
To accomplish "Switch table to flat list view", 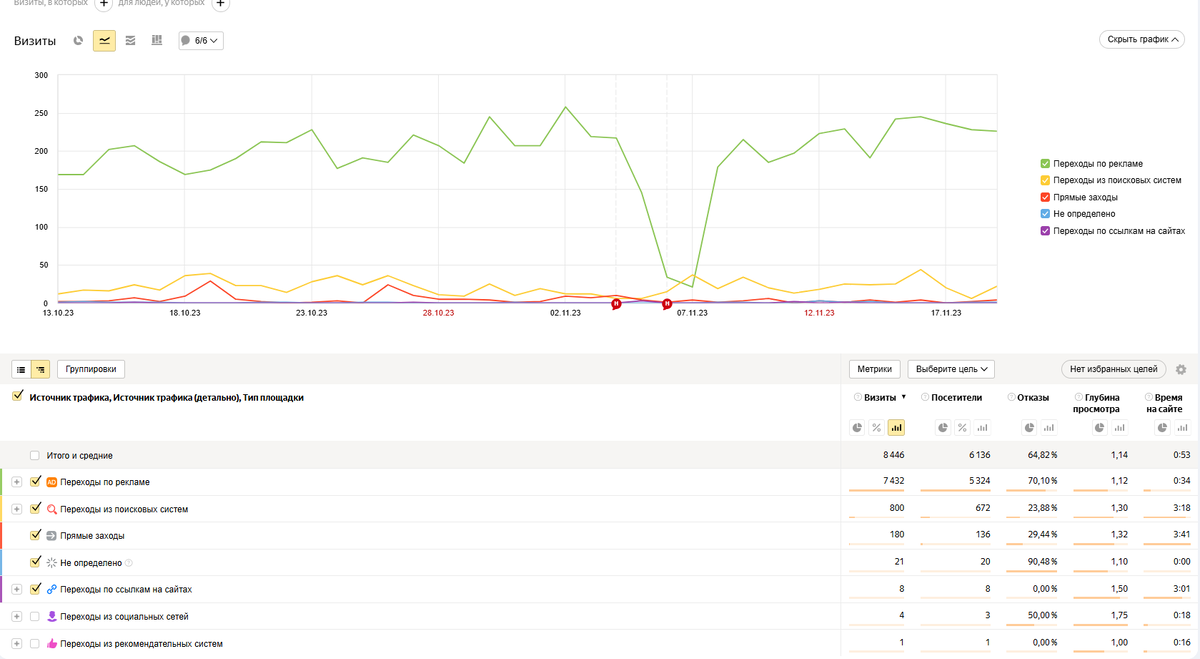I will pyautogui.click(x=21, y=369).
